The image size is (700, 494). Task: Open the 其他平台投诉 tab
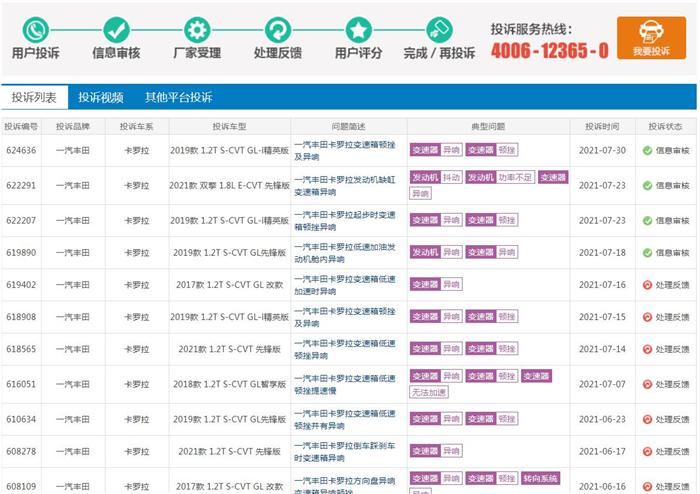179,97
